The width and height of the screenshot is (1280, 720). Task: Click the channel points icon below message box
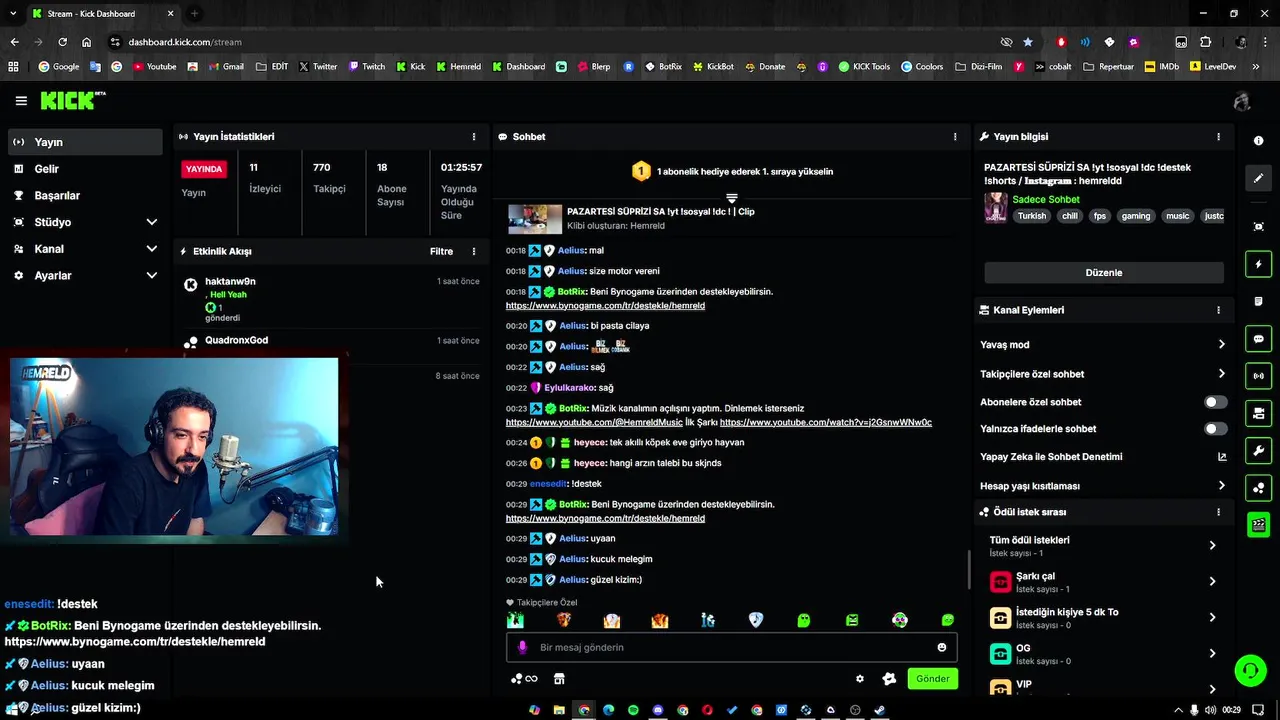pyautogui.click(x=524, y=679)
